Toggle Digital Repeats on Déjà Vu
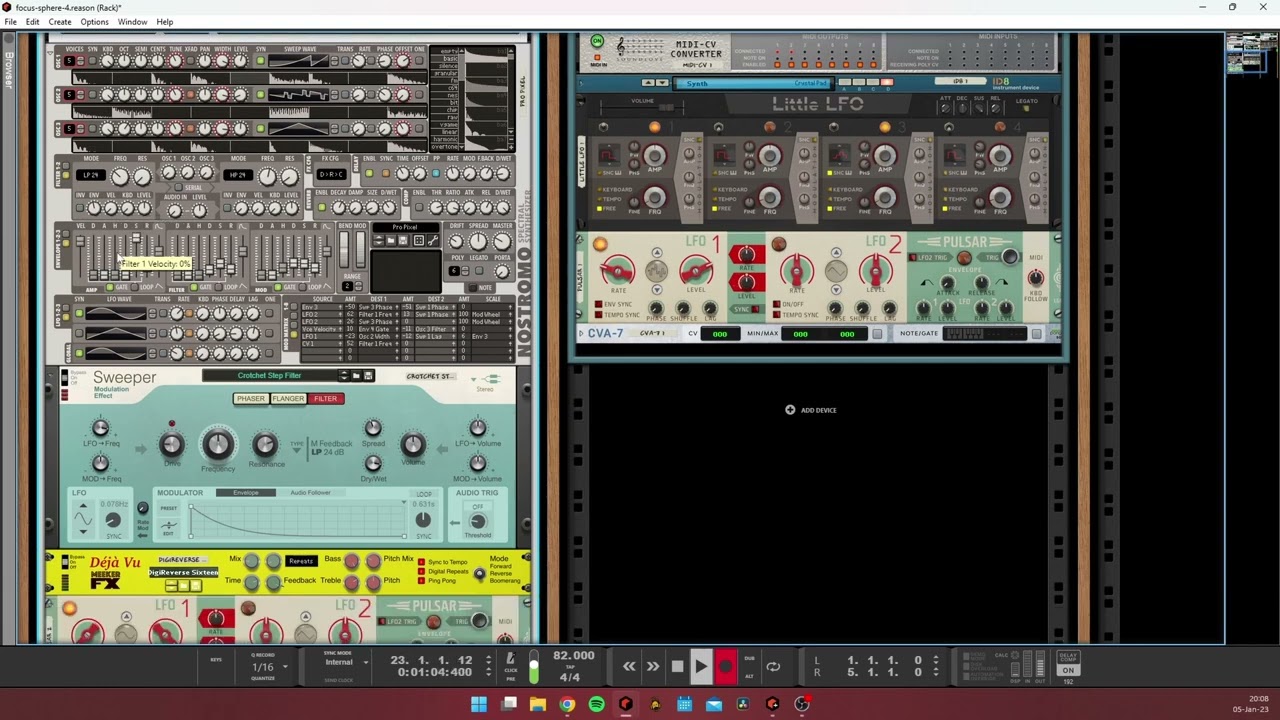1280x720 pixels. tap(421, 571)
